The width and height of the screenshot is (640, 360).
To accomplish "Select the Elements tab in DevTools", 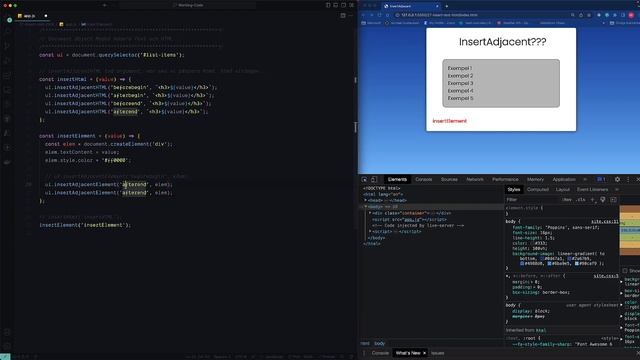I will point(397,180).
